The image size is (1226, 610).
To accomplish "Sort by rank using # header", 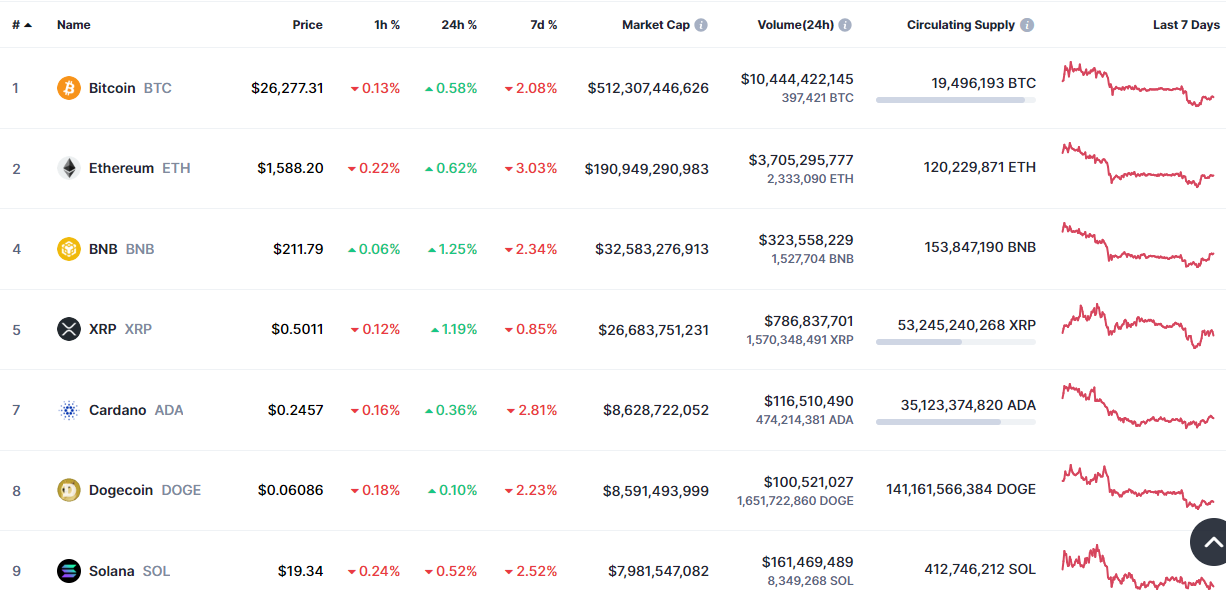I will pyautogui.click(x=21, y=25).
